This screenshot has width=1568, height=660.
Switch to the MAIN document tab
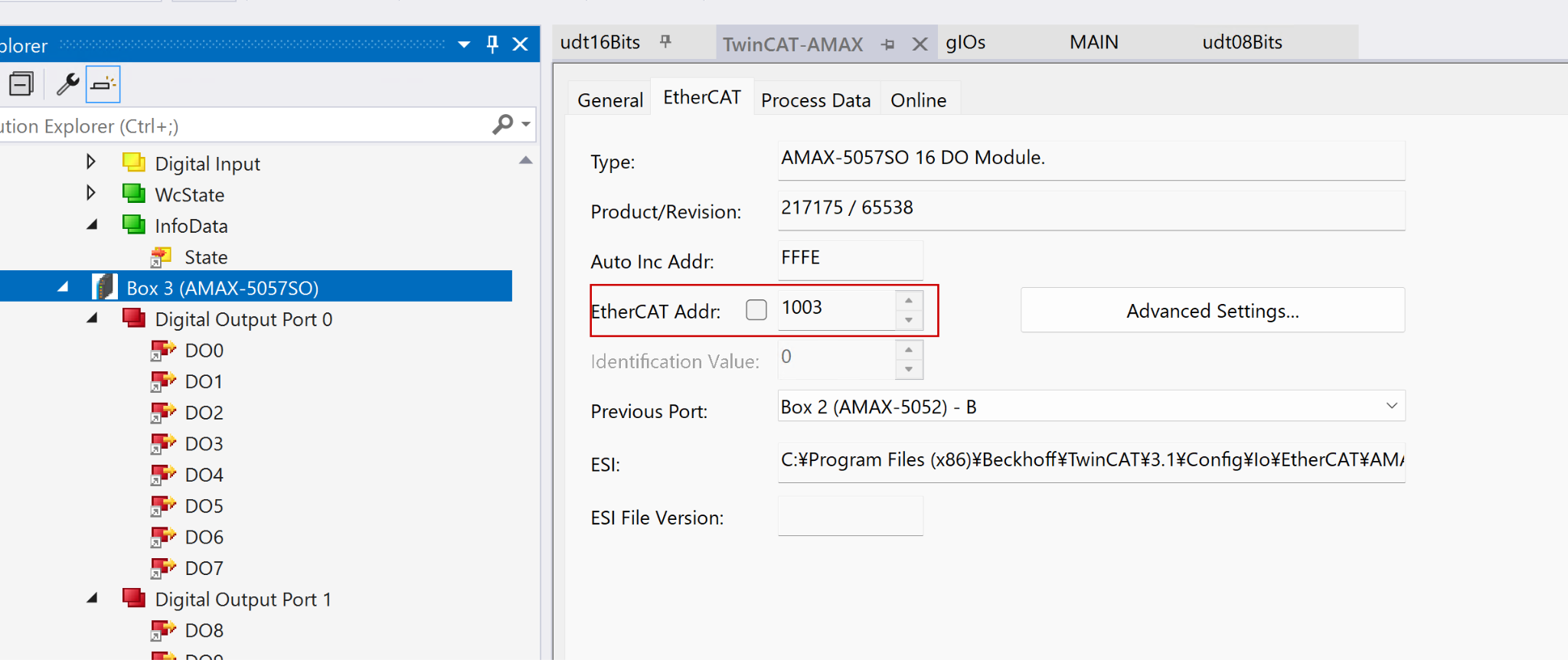[x=1093, y=43]
